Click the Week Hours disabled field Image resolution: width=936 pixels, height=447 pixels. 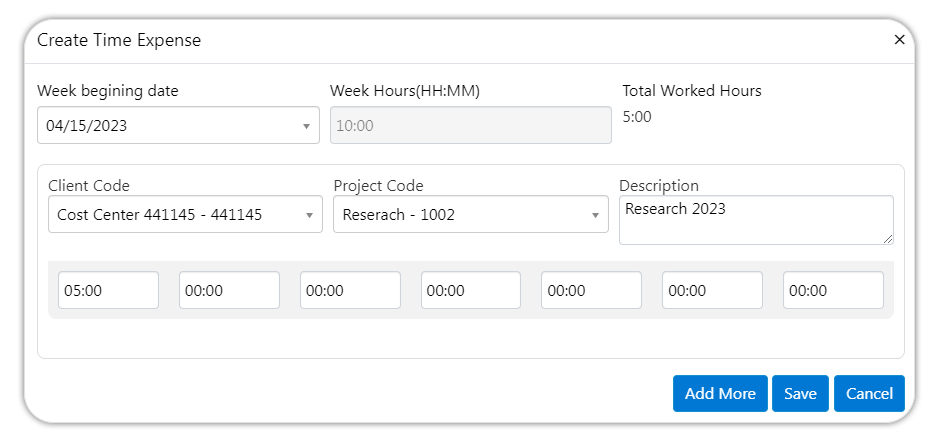pos(469,126)
